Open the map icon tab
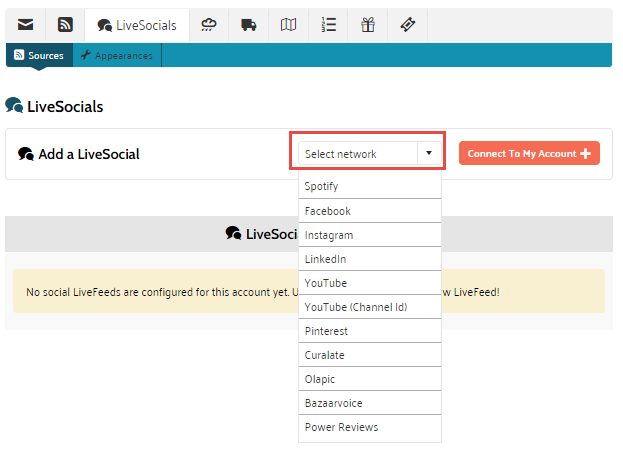The width and height of the screenshot is (623, 454). click(x=288, y=25)
